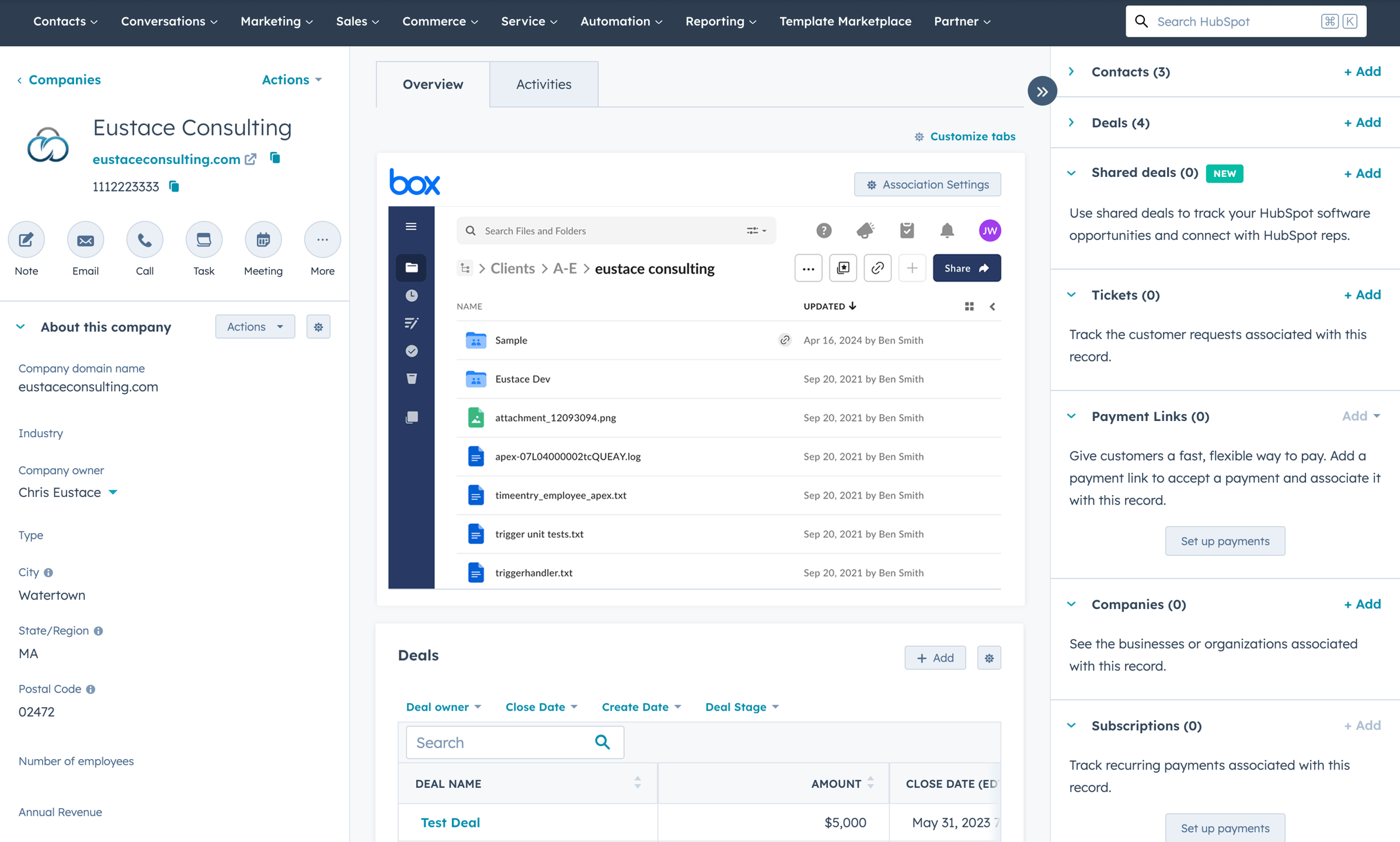Open file trigger unit tests.txt
The width and height of the screenshot is (1400, 842).
539,534
